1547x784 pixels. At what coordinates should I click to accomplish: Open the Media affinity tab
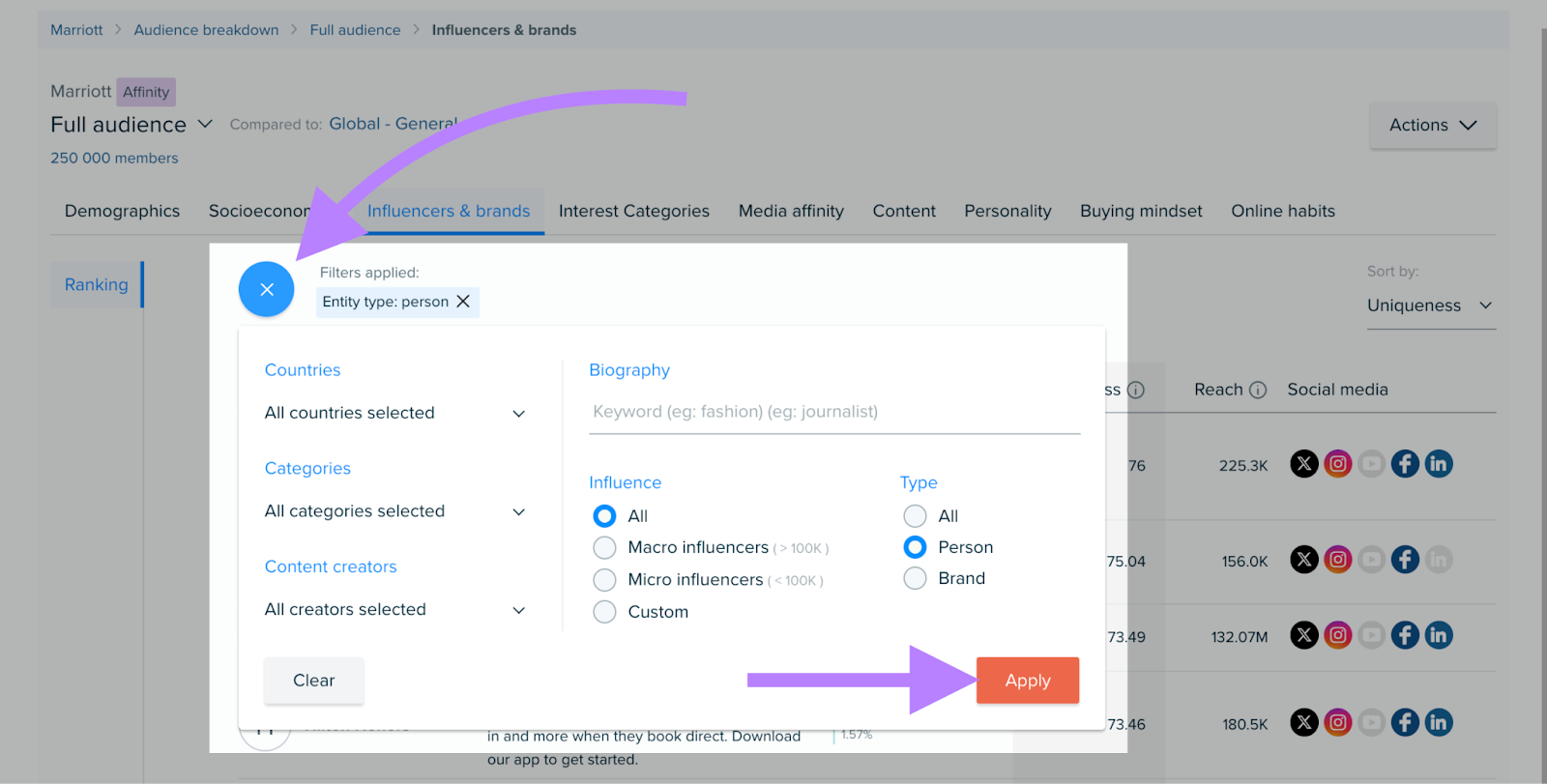[x=790, y=211]
